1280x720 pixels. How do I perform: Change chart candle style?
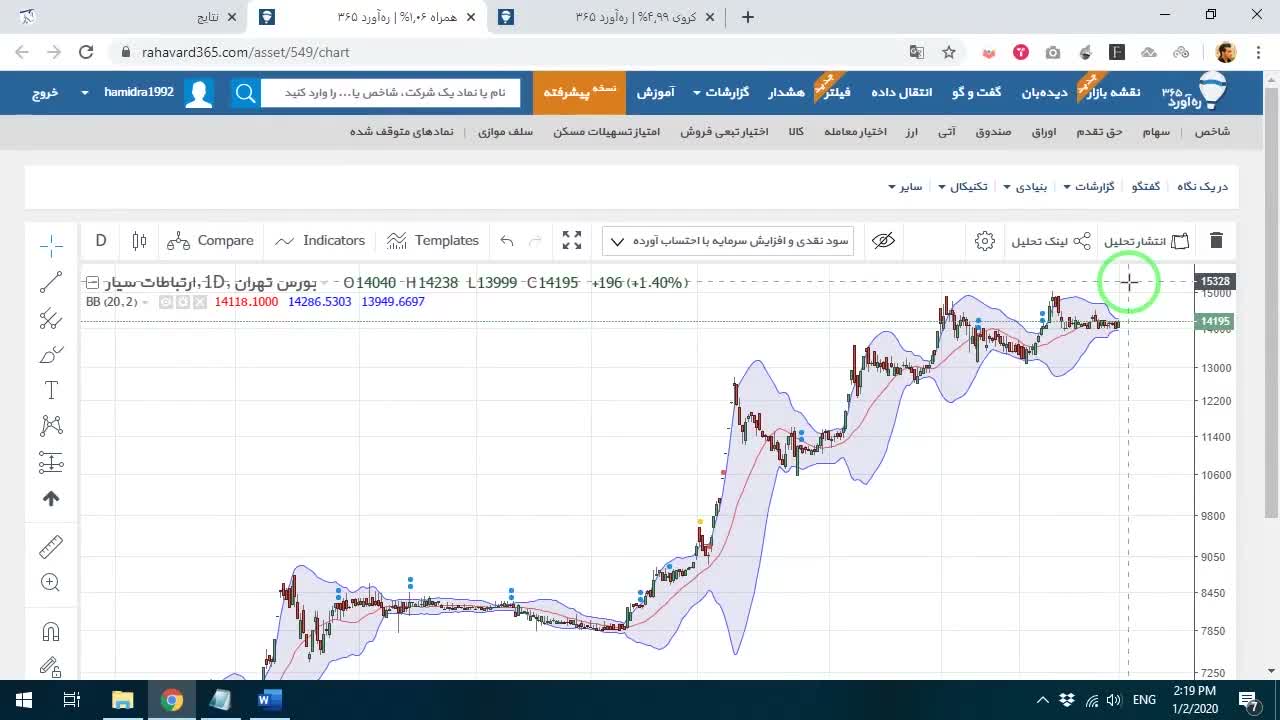point(139,241)
